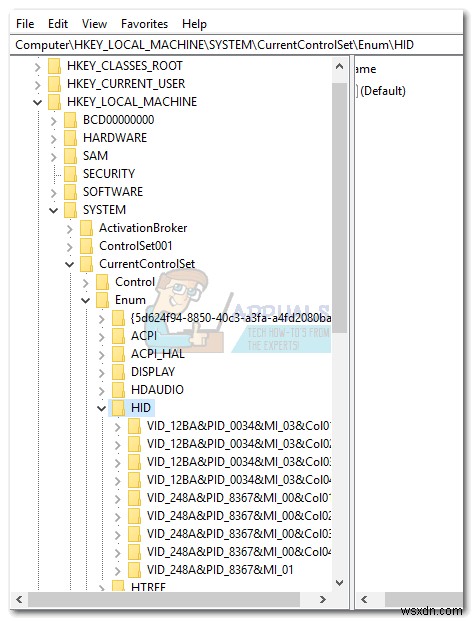Click the HDAUDIO folder icon
474x621 pixels.
click(118, 390)
